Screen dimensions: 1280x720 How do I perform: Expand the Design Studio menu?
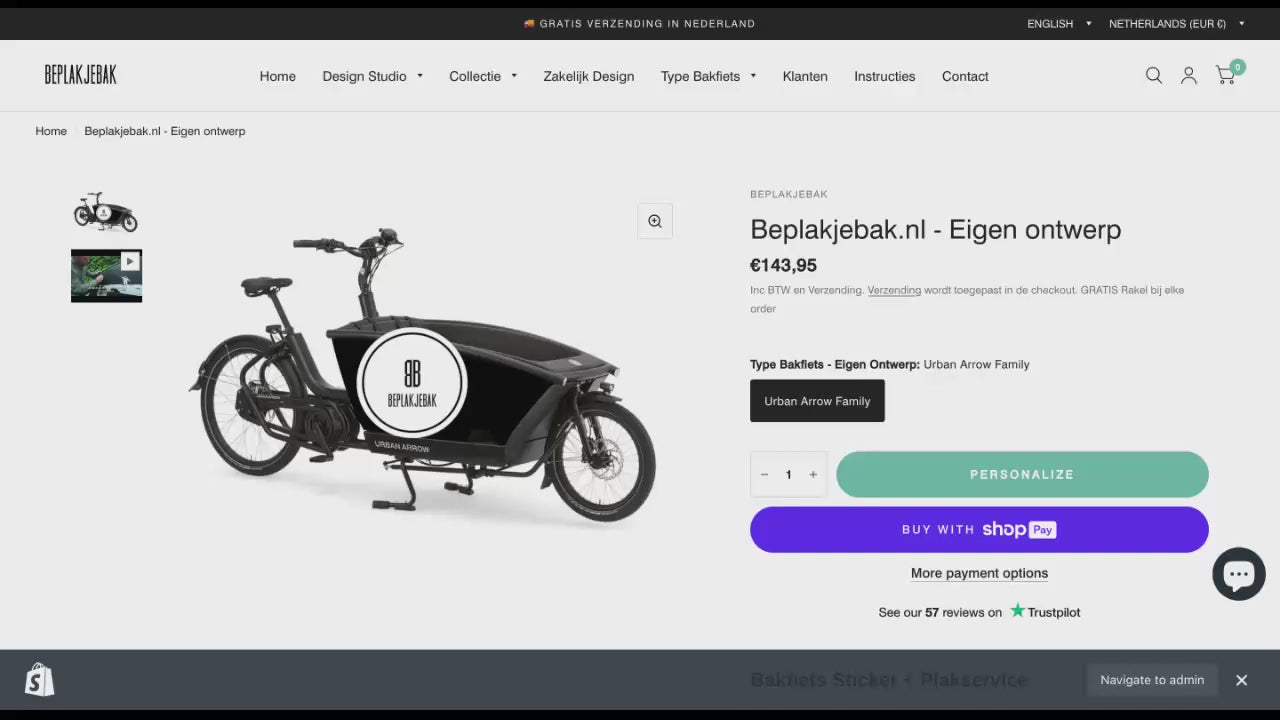[372, 76]
